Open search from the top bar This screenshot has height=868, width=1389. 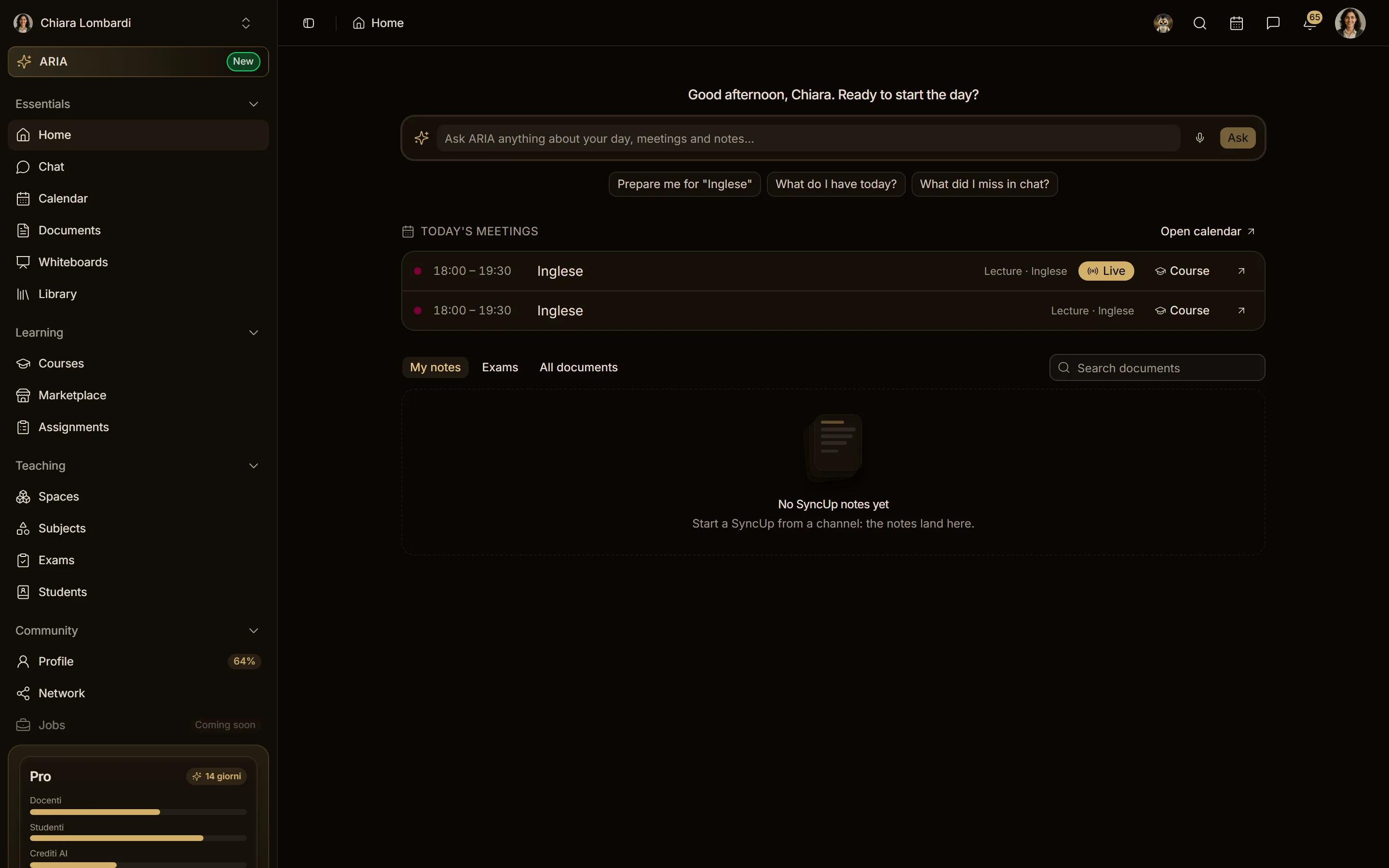1199,23
